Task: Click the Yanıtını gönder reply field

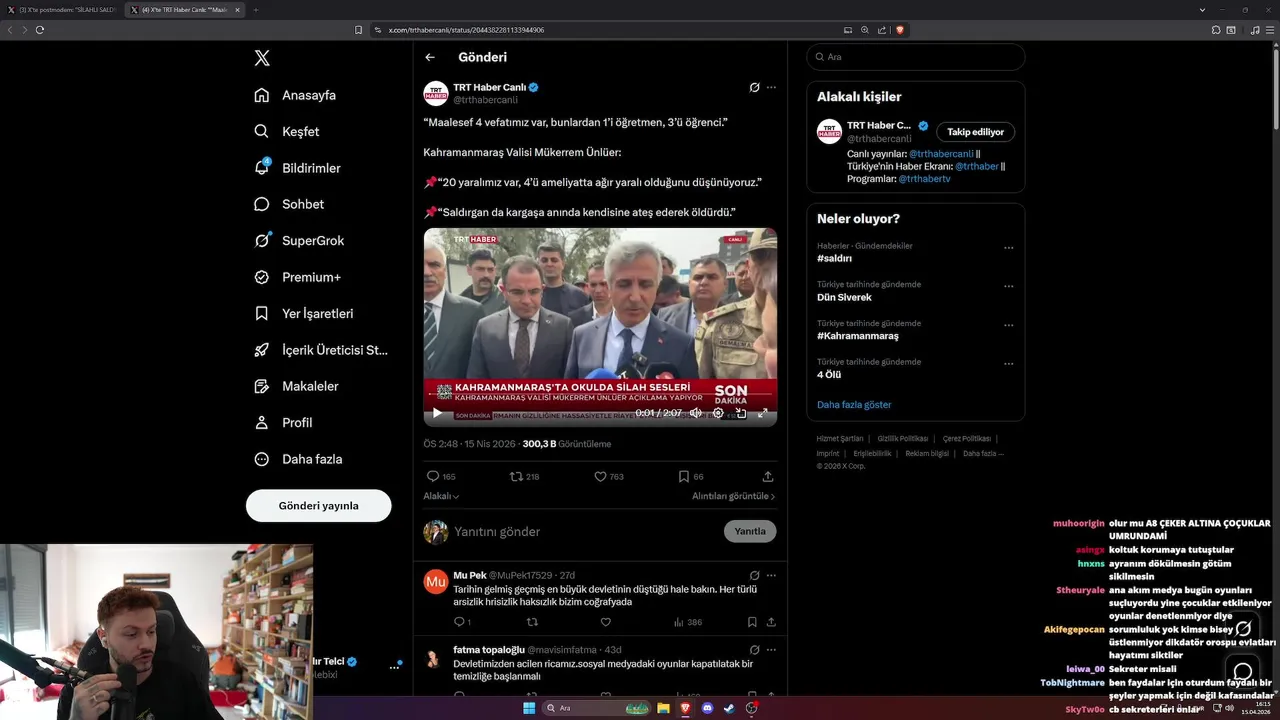Action: coord(585,532)
